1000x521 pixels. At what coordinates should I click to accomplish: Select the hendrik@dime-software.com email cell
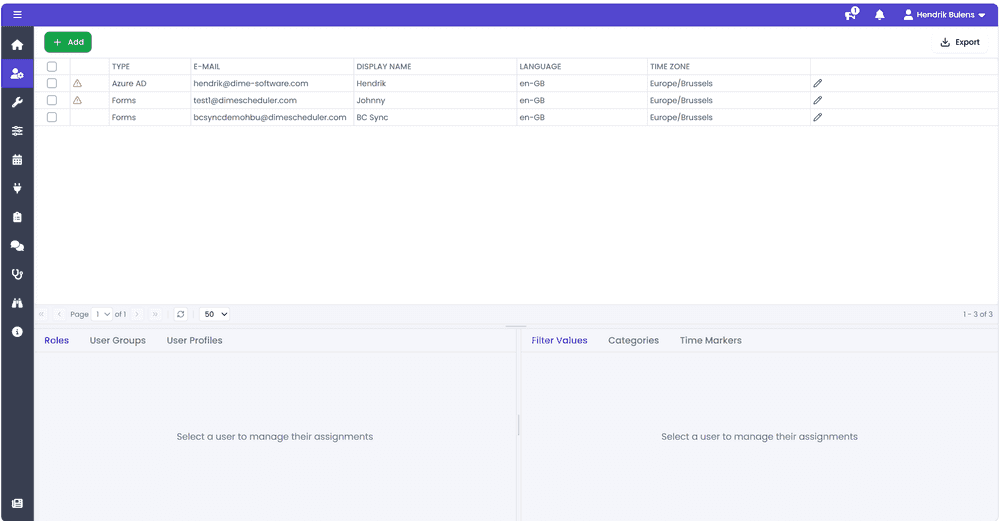click(272, 83)
